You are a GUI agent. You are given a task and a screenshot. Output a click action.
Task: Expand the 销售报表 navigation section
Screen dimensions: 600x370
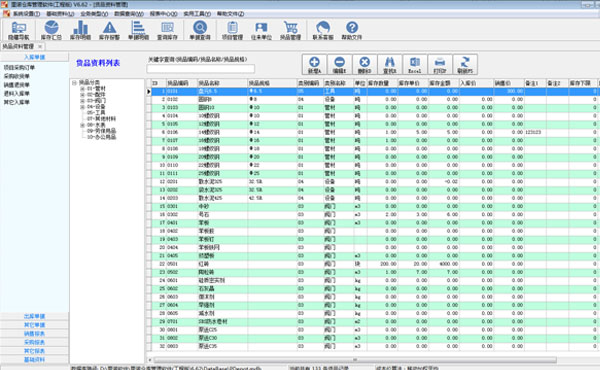[x=34, y=334]
